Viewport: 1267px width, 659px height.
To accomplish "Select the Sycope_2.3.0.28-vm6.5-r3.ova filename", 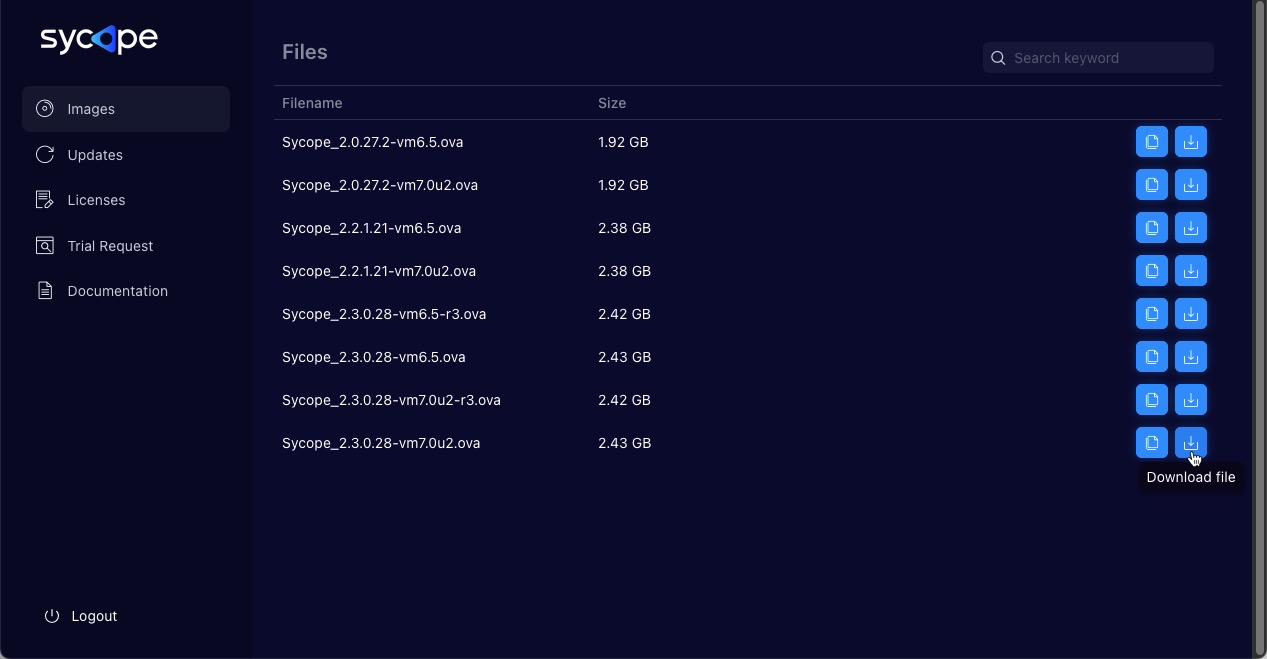I will tap(384, 314).
